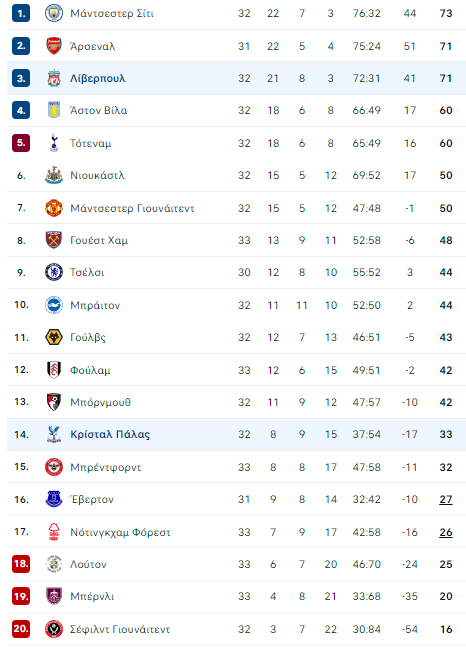
Task: Select the Crystal Palace eagle crest
Action: click(54, 434)
